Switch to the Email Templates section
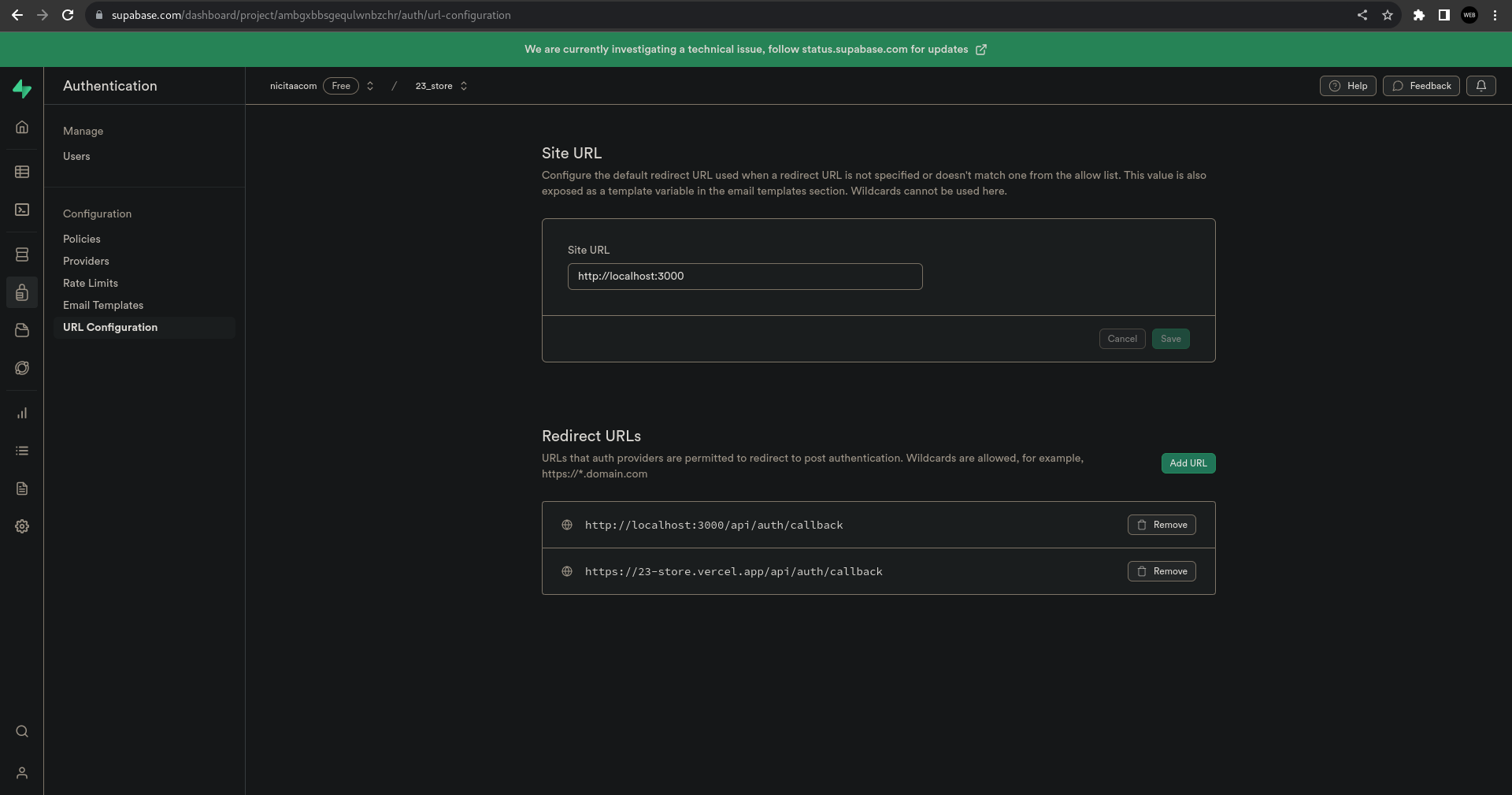The image size is (1512, 795). tap(103, 305)
